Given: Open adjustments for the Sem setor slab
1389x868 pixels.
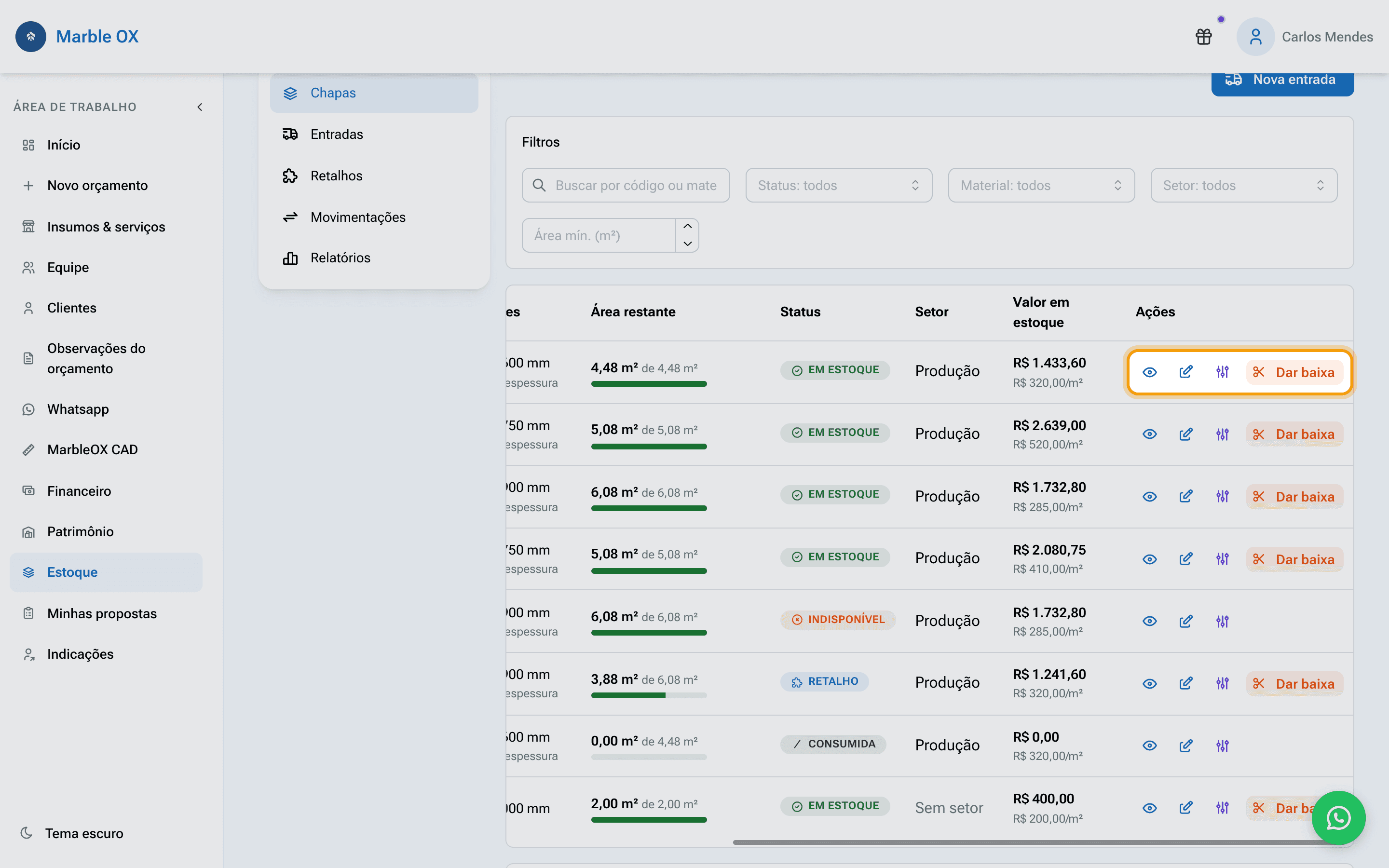Looking at the screenshot, I should click(x=1223, y=808).
